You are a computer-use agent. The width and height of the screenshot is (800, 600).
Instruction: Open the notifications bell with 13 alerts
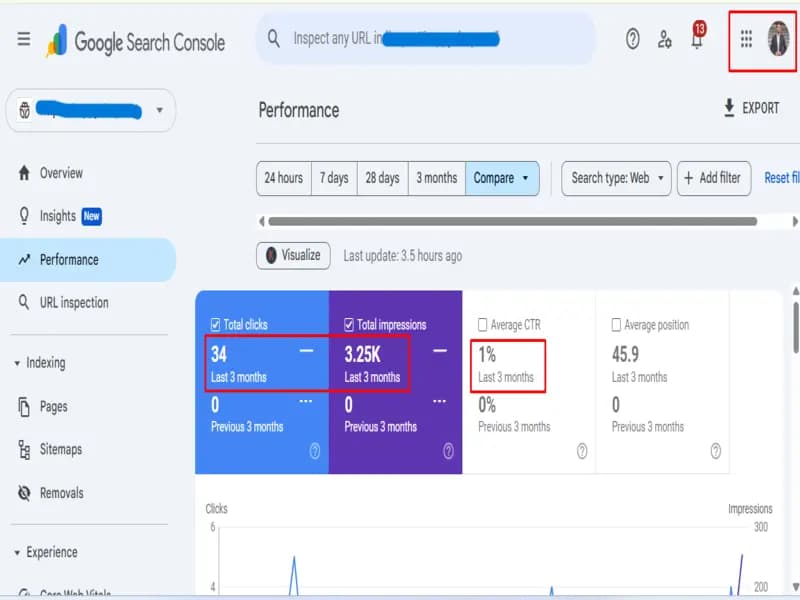[x=697, y=36]
